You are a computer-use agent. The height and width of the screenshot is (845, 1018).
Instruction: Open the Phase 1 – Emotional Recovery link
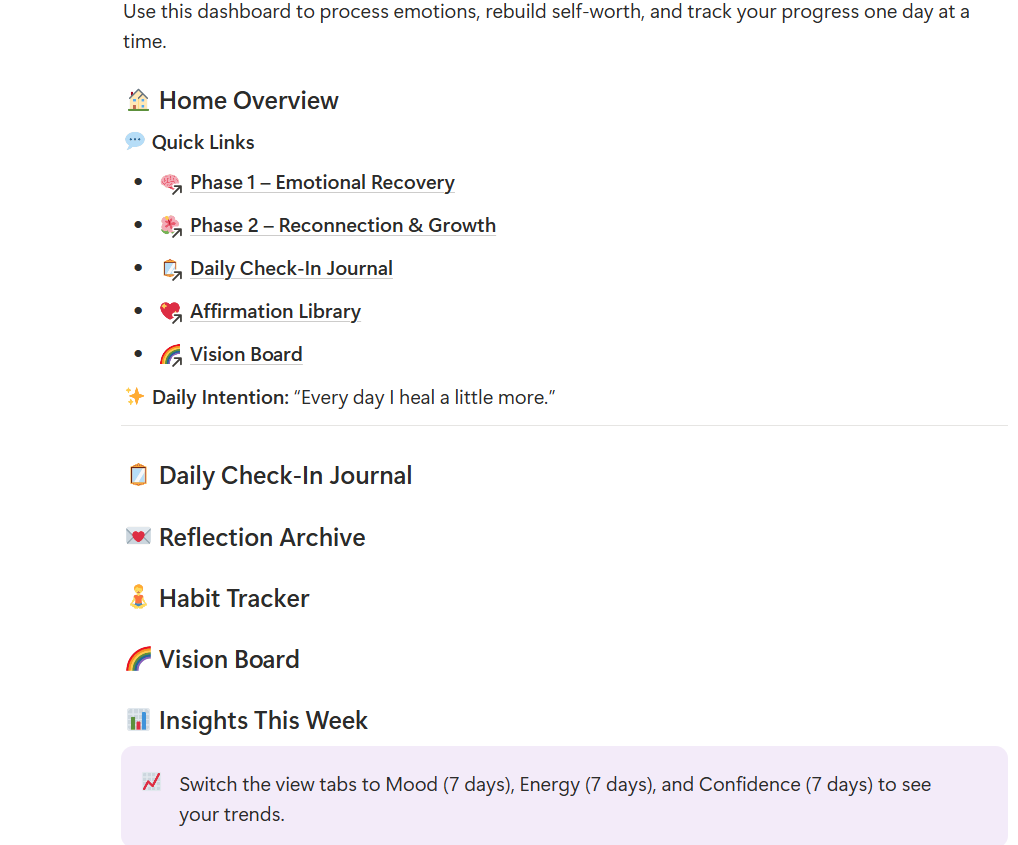click(x=322, y=183)
